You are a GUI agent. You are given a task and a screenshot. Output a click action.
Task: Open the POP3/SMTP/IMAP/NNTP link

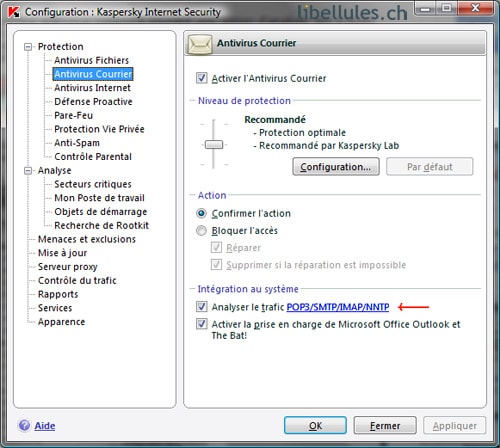click(x=338, y=307)
